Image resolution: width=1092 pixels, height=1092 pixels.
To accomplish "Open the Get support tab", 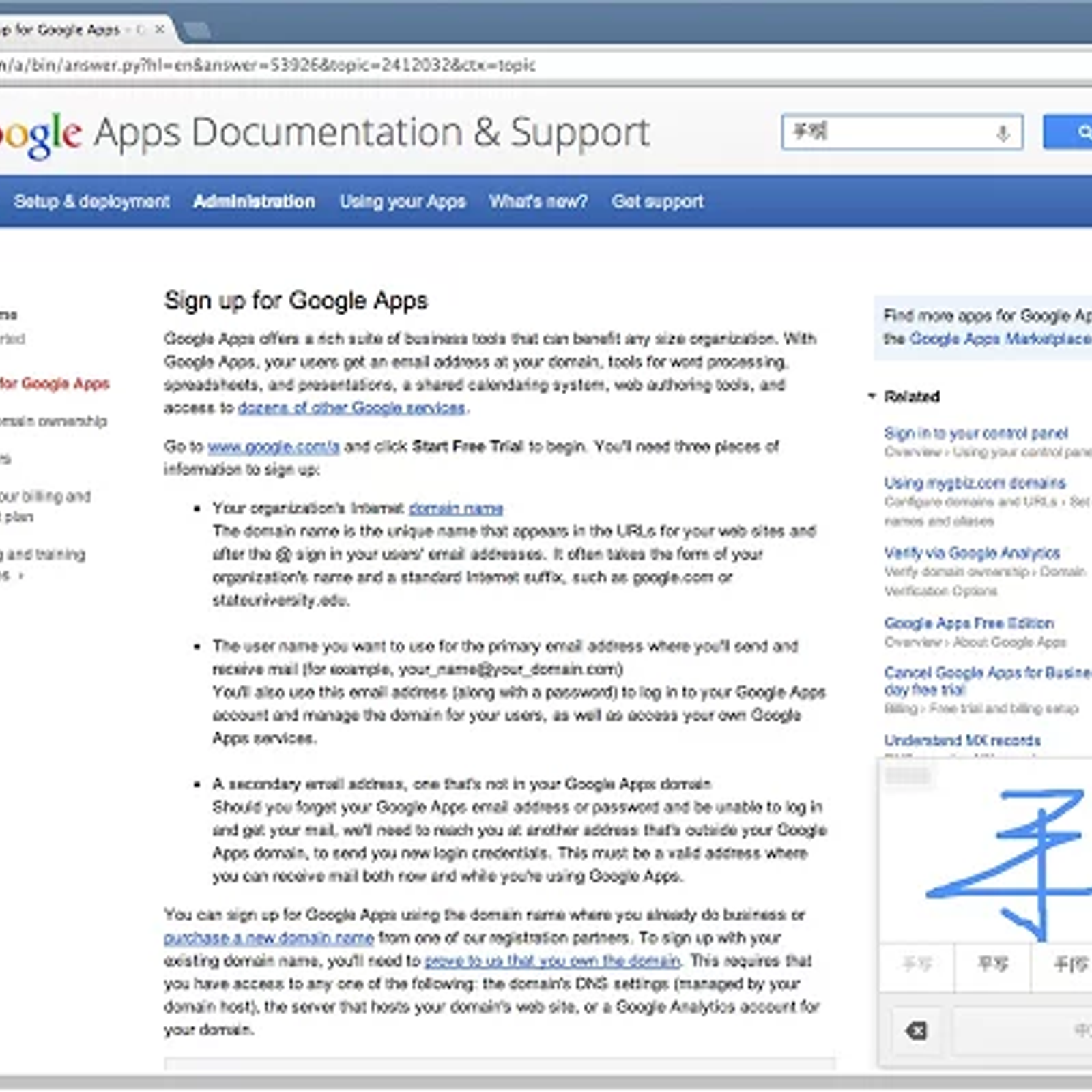I will (657, 201).
